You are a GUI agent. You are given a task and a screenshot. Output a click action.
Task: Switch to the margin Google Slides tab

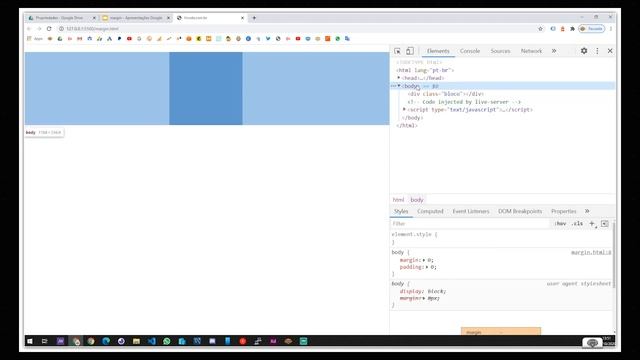click(136, 18)
